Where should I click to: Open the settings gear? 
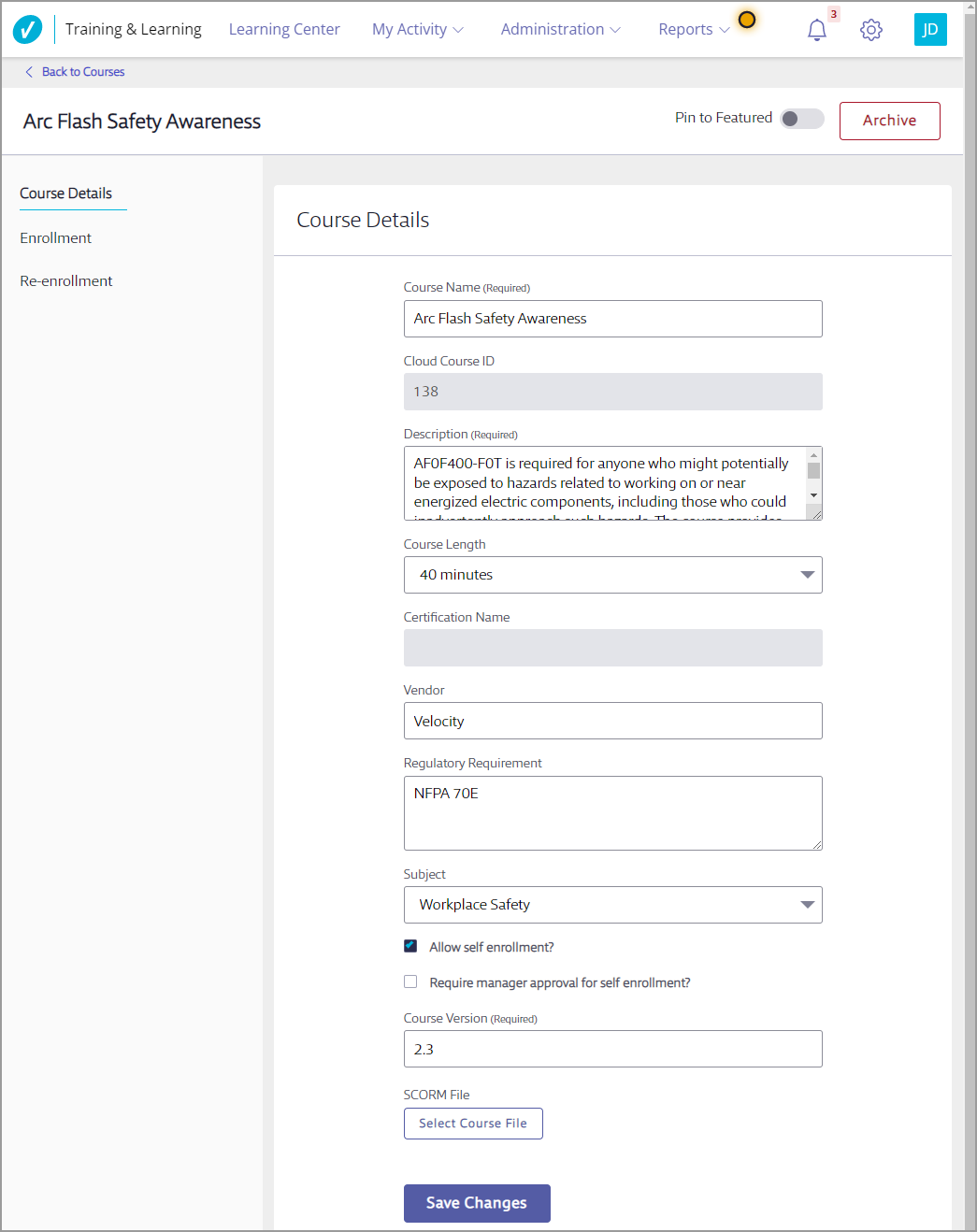(871, 30)
